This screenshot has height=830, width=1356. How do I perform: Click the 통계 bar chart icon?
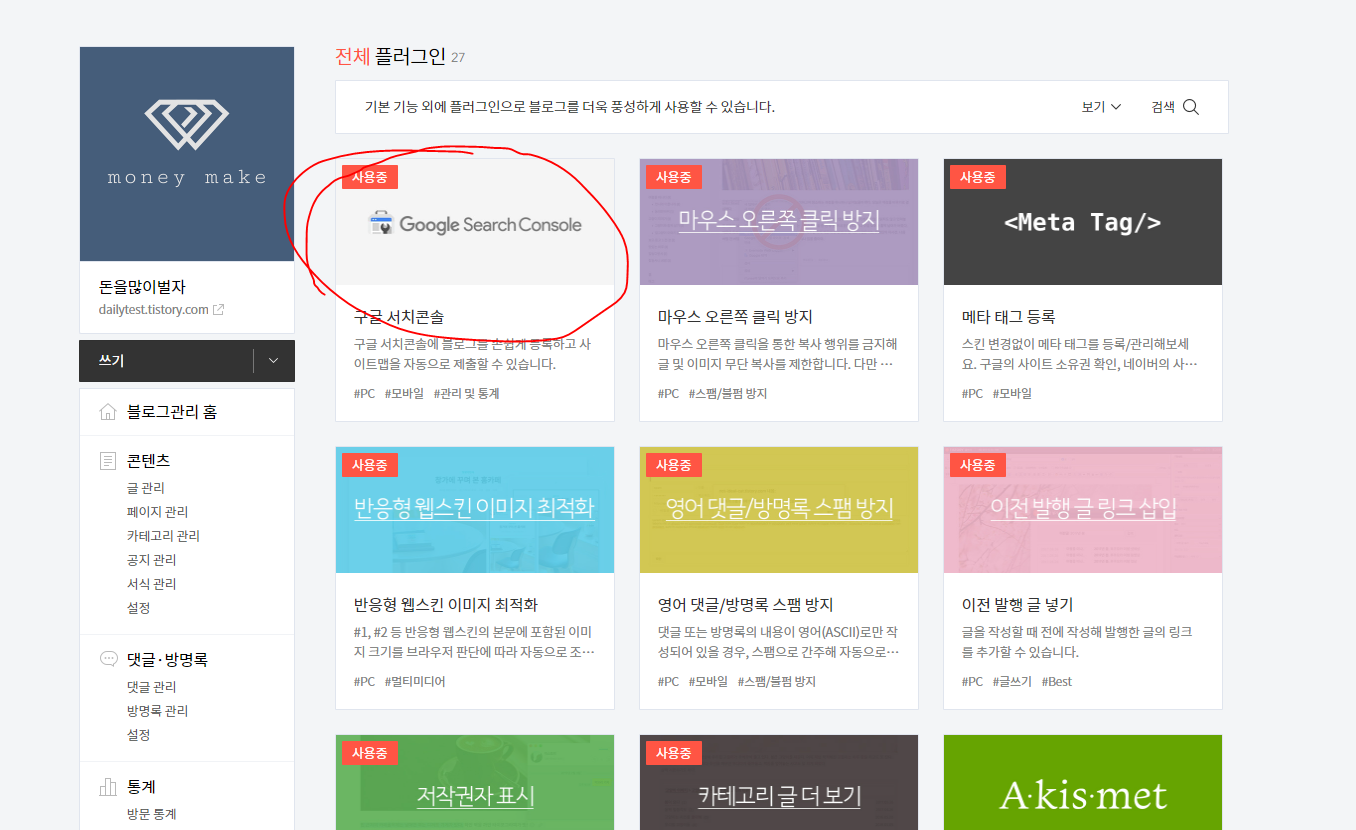[108, 787]
